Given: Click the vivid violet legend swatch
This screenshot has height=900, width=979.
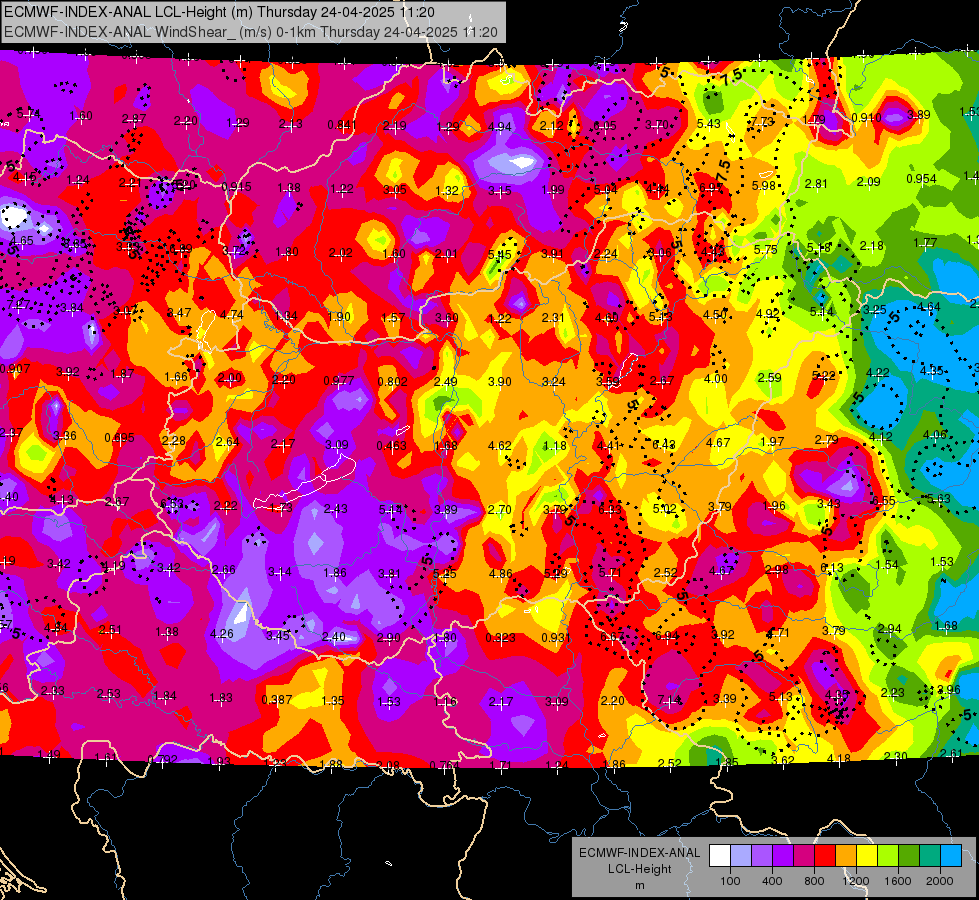Looking at the screenshot, I should coord(783,856).
